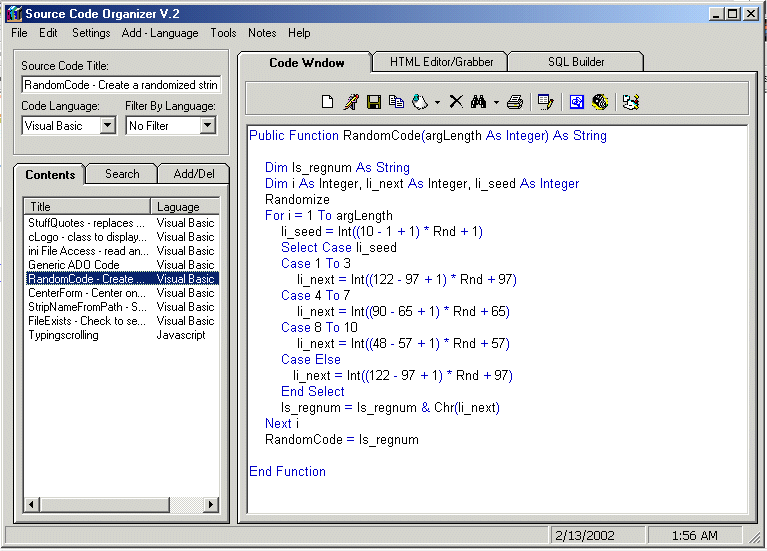Switch to the SQL Builder tab
767x551 pixels.
pos(575,62)
